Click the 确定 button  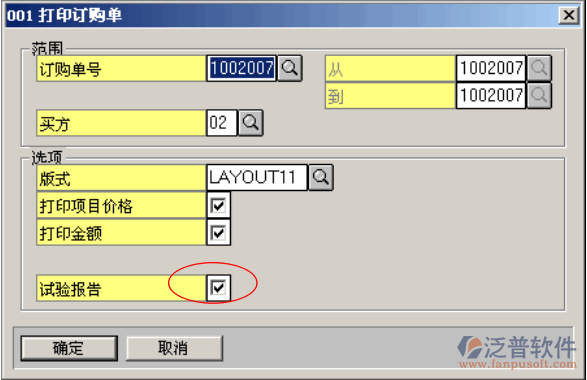pyautogui.click(x=69, y=348)
